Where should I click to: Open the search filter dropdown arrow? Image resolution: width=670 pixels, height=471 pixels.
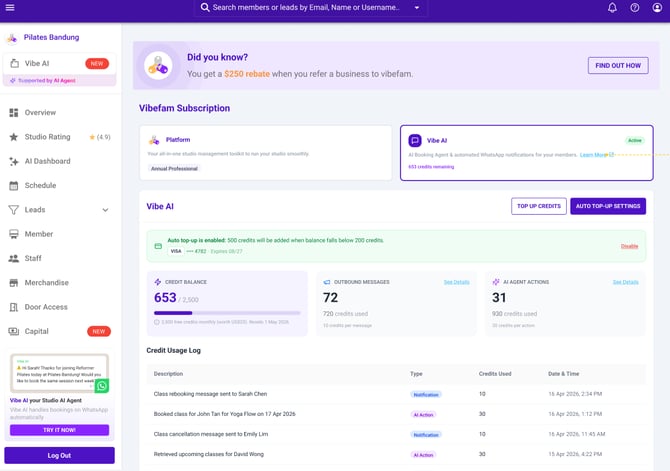click(417, 8)
